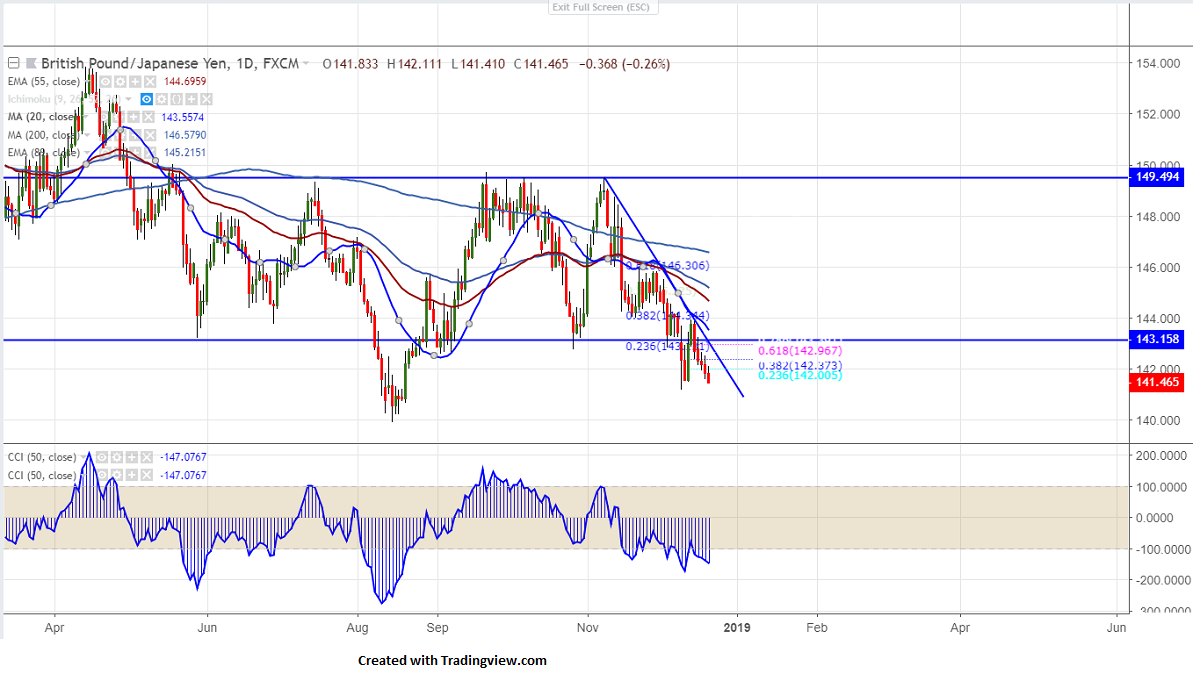This screenshot has height=683, width=1193.
Task: Click the open value O141.833
Action: [350, 64]
